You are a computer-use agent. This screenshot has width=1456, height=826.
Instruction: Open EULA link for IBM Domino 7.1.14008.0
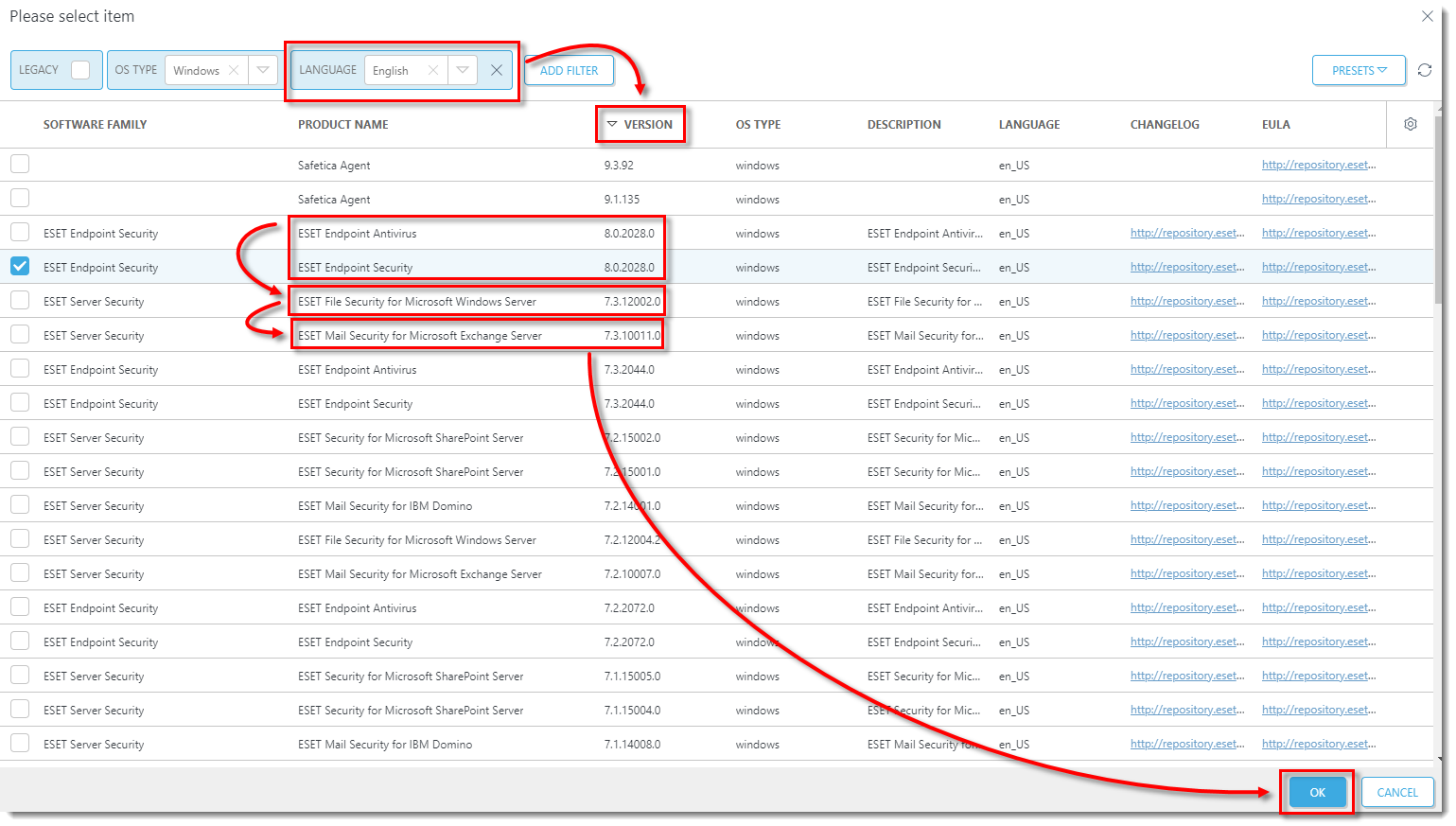click(x=1319, y=744)
